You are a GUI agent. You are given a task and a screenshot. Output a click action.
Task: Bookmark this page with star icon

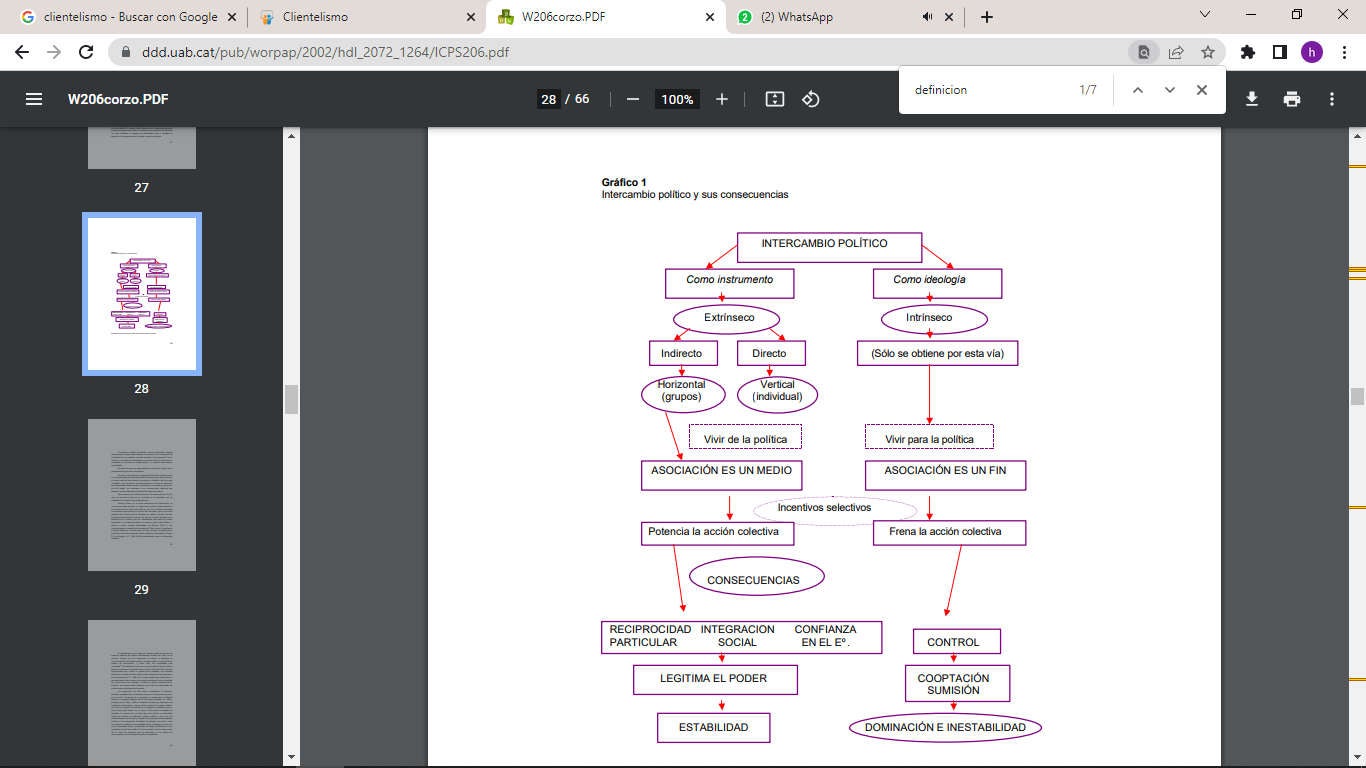[x=1208, y=52]
